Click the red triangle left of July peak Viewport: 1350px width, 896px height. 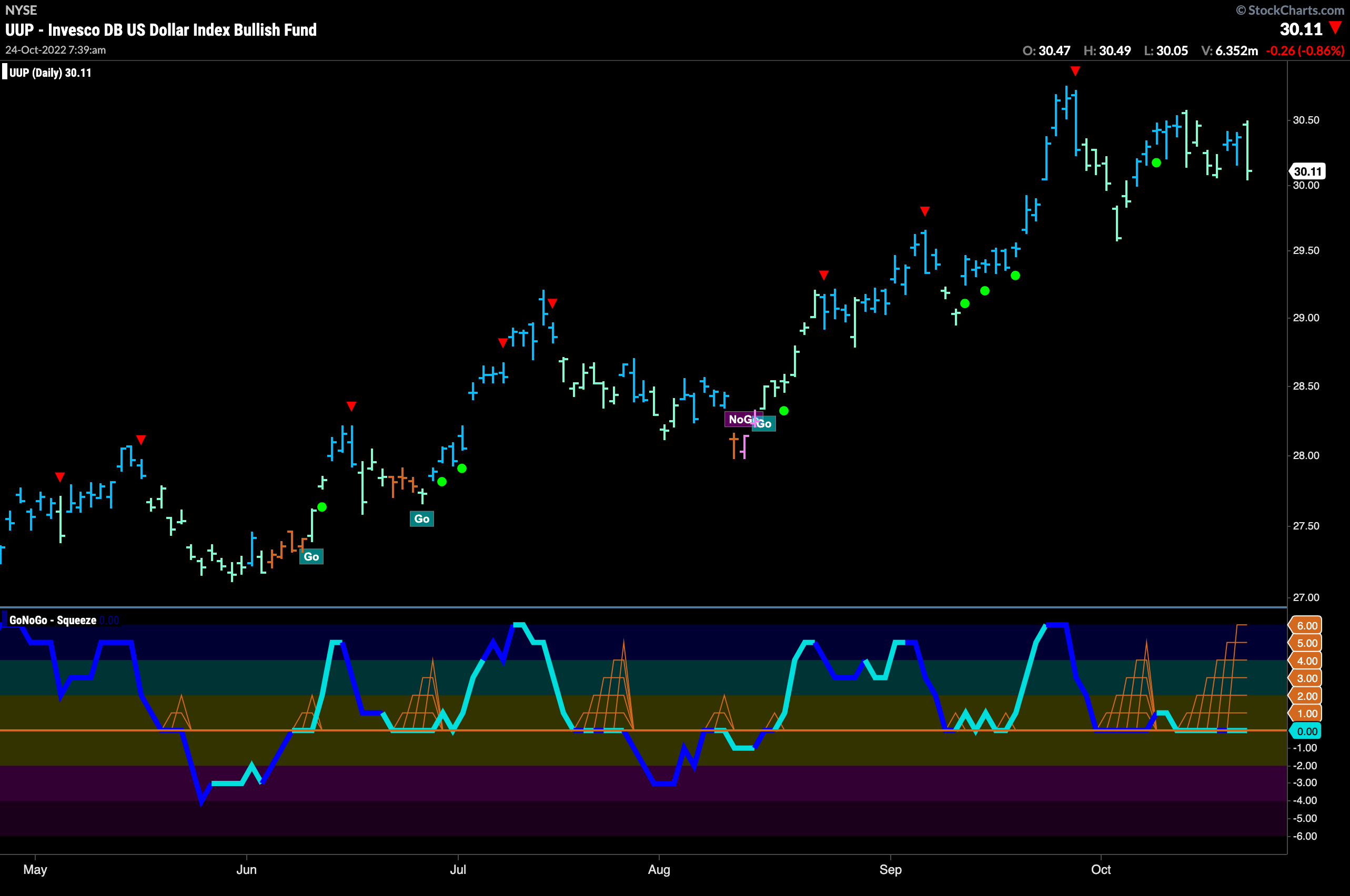[502, 343]
